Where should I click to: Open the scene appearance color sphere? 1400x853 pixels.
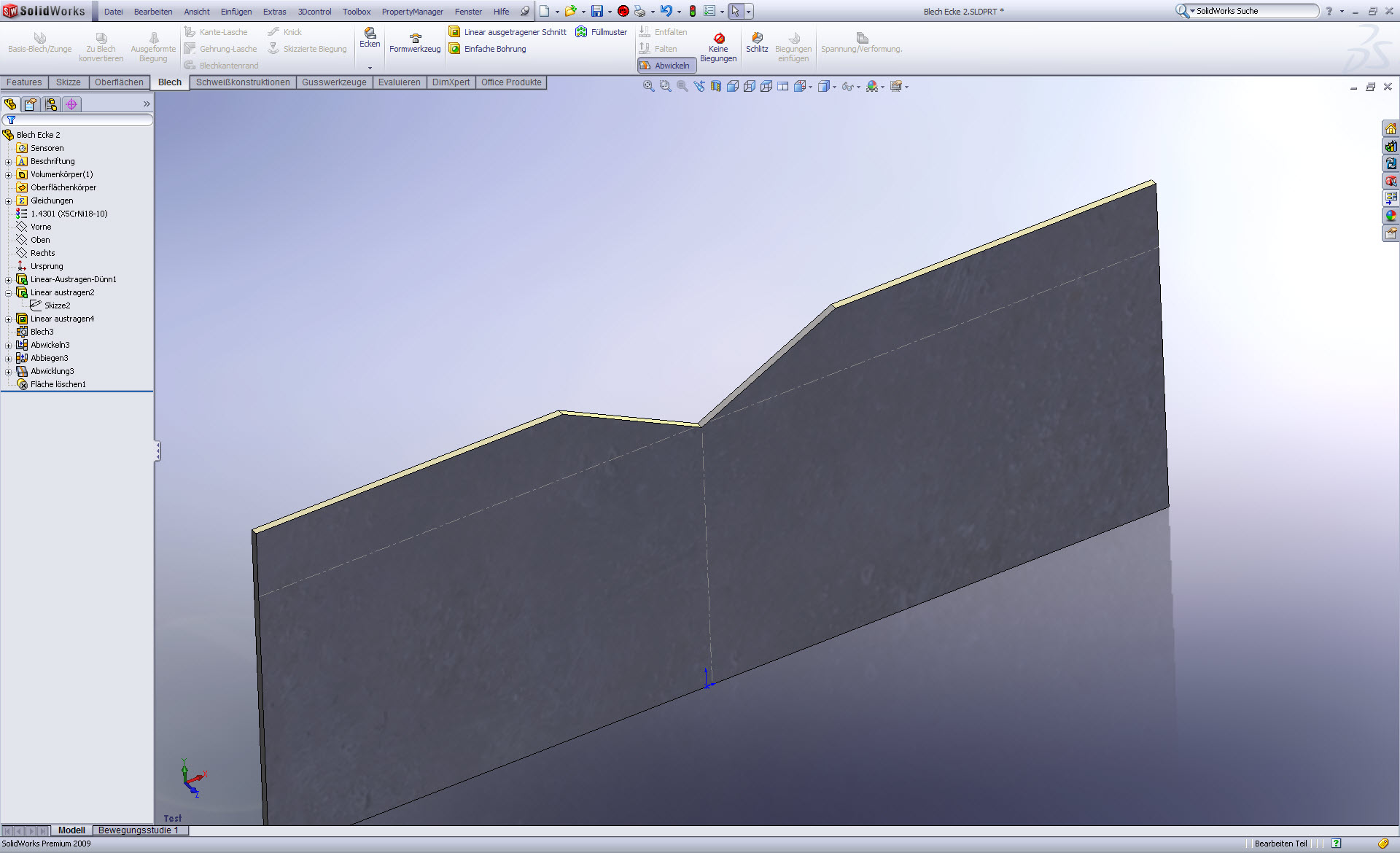[x=1391, y=216]
